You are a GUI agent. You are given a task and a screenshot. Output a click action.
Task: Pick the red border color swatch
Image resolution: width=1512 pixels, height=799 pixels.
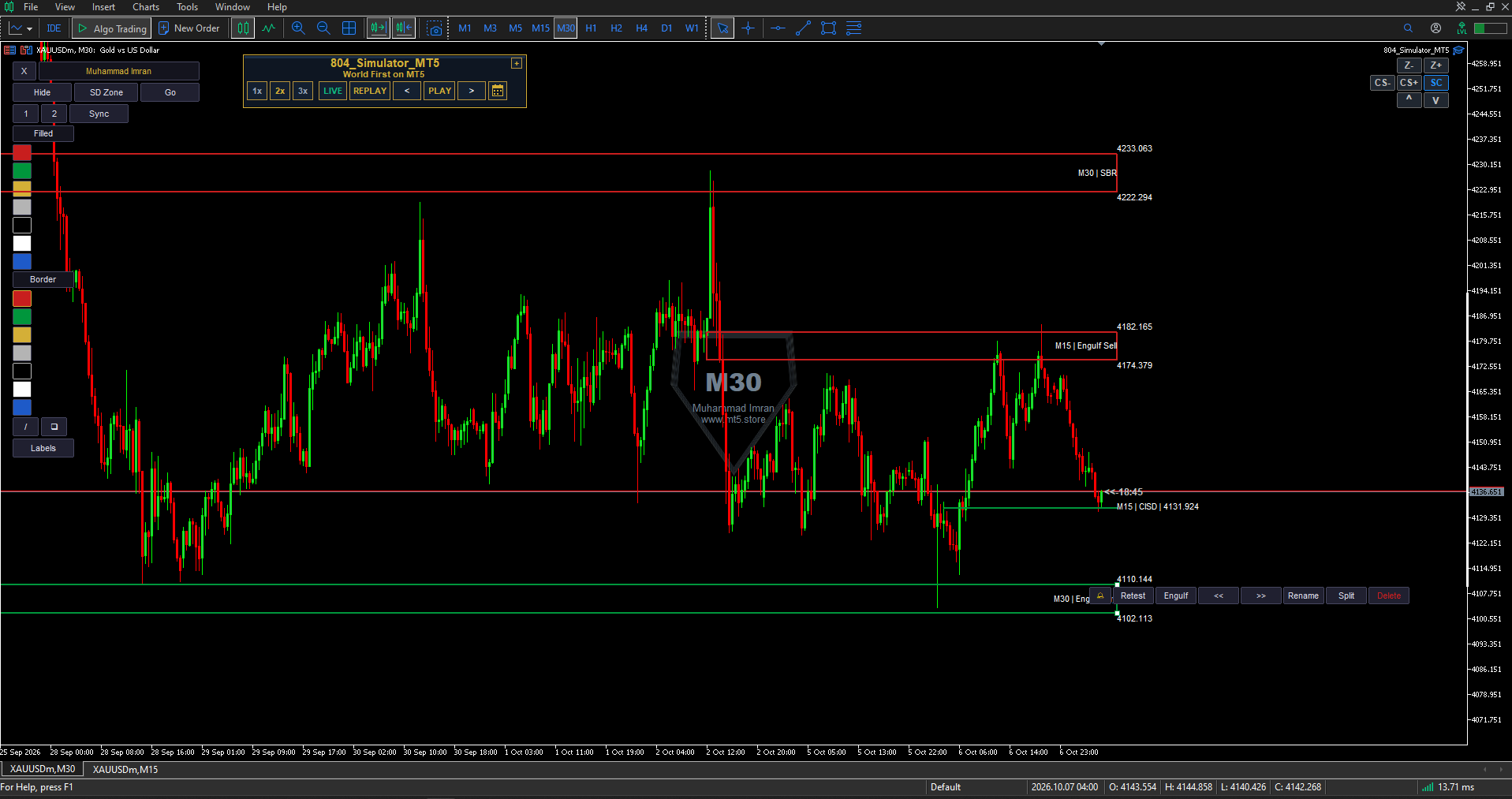tap(22, 298)
